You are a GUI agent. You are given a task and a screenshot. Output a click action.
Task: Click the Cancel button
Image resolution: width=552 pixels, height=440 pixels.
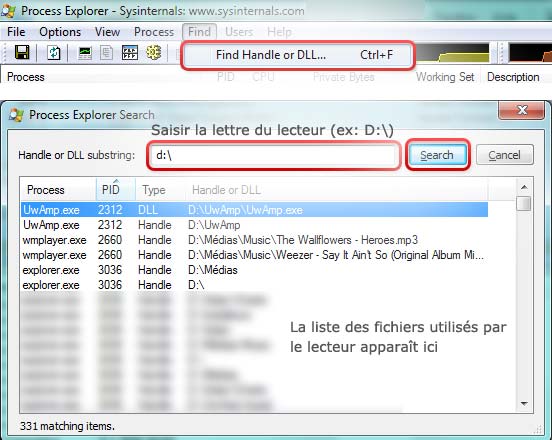coord(504,155)
